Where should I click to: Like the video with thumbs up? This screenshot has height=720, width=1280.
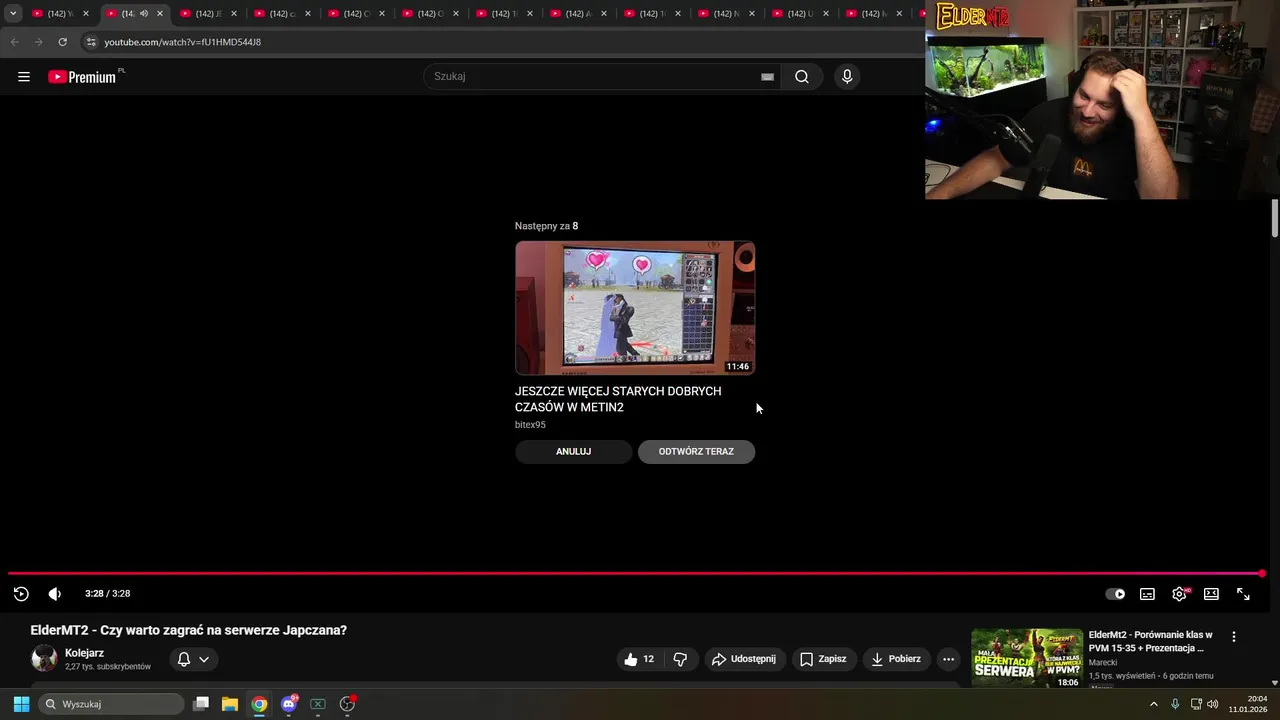(640, 659)
